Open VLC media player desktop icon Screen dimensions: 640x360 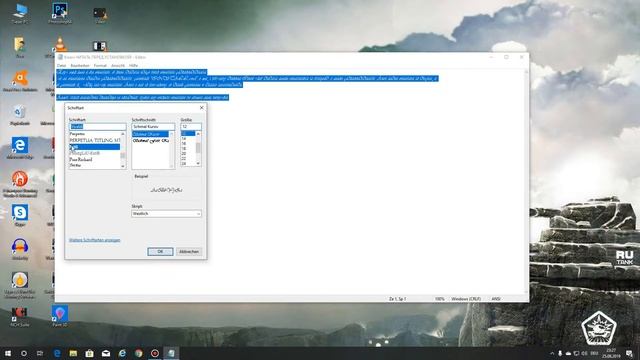click(60, 44)
